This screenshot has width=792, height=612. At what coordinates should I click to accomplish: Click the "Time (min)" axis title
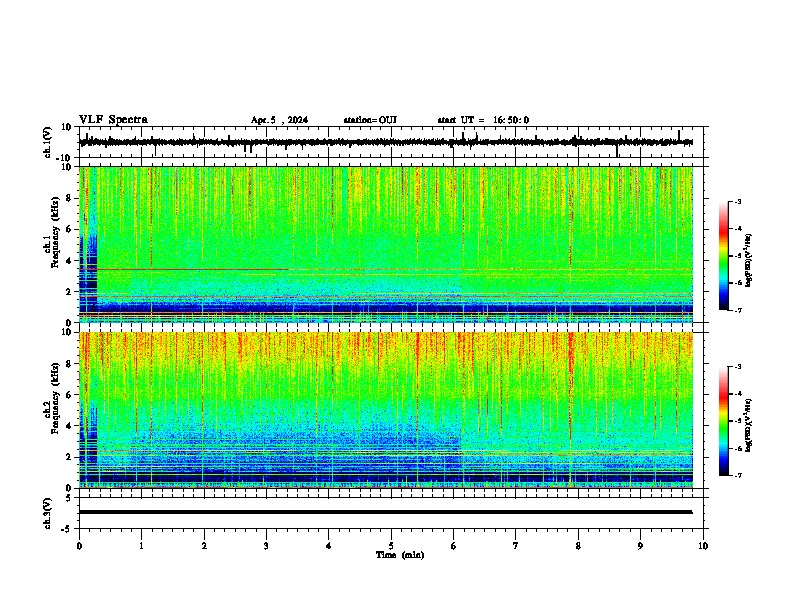pyautogui.click(x=400, y=555)
